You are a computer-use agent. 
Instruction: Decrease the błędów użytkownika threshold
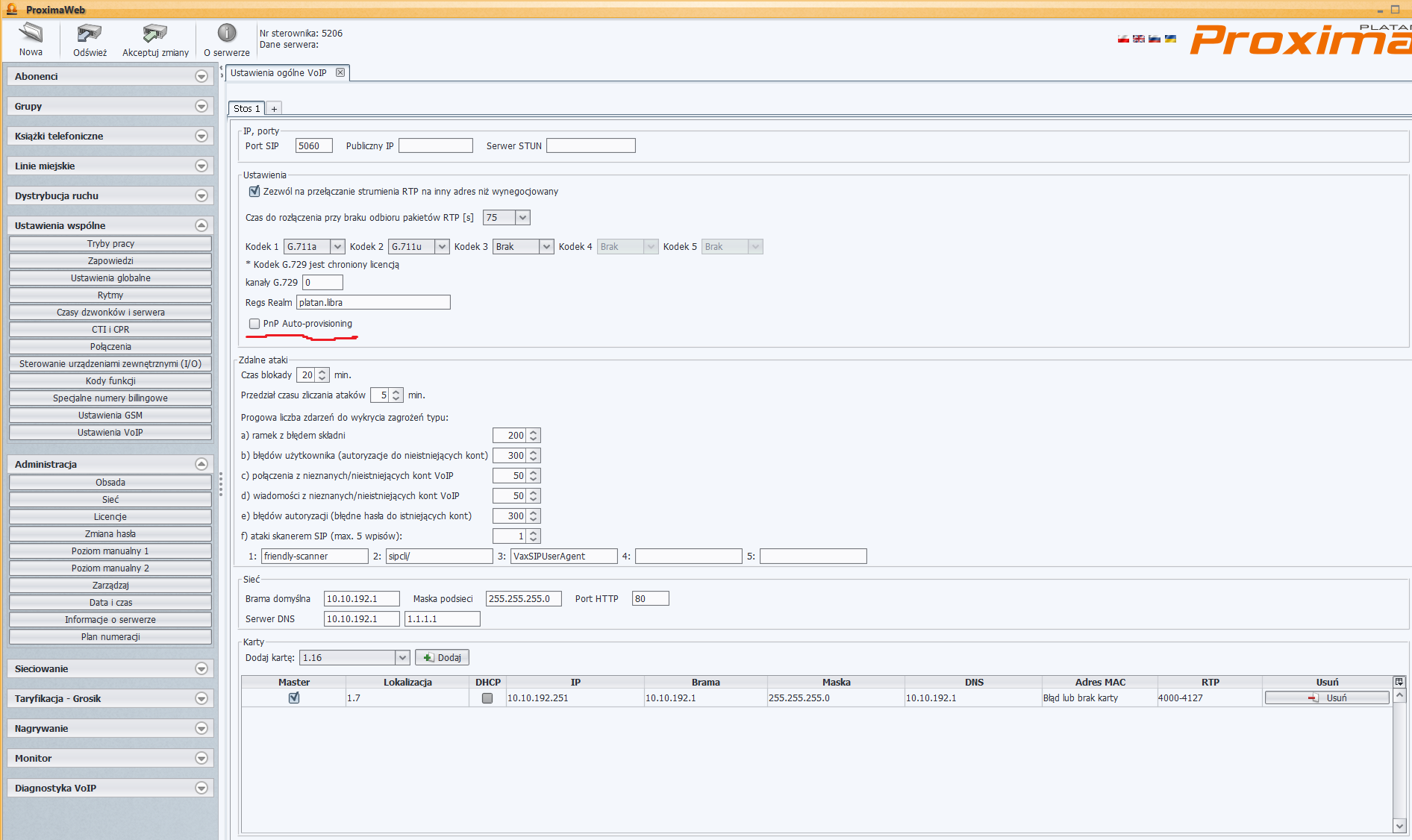[x=534, y=459]
